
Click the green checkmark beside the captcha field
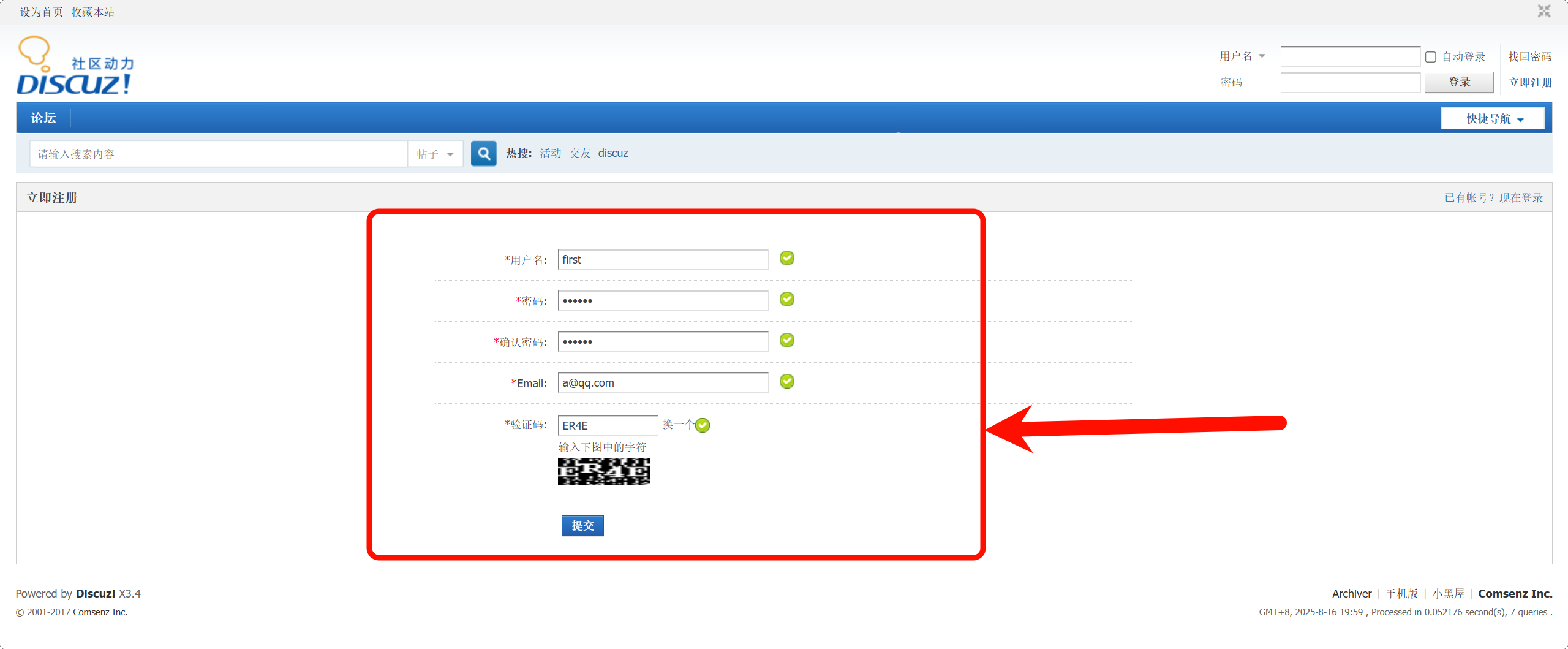click(x=703, y=425)
